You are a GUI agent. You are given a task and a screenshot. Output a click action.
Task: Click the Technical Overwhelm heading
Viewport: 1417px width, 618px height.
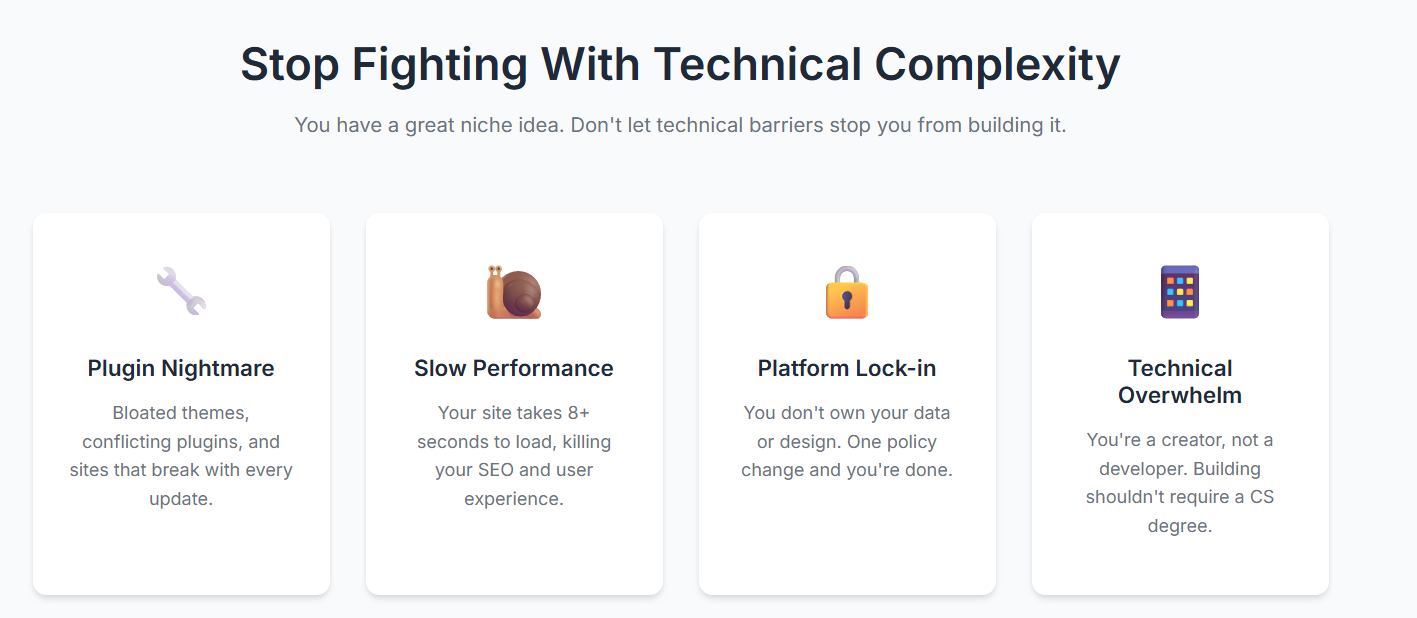coord(1180,381)
